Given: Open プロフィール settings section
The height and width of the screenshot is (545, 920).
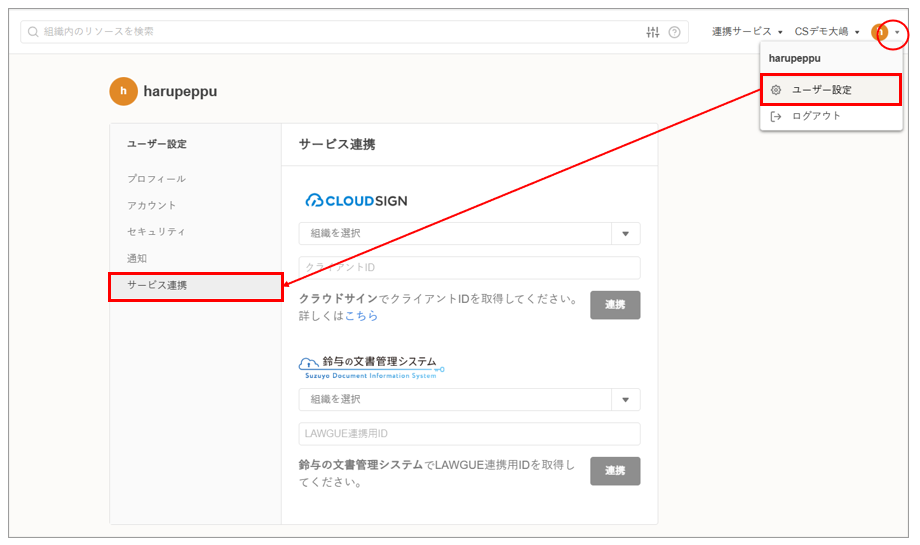Looking at the screenshot, I should (x=156, y=179).
